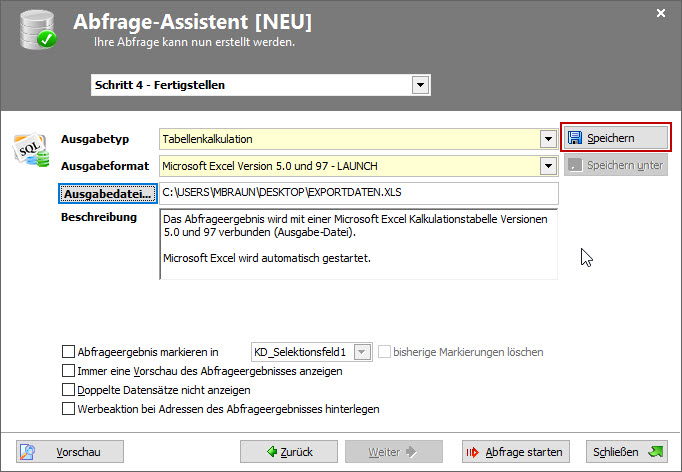Viewport: 682px width, 472px height.
Task: Click the Beschreibung description text area
Action: pos(358,244)
